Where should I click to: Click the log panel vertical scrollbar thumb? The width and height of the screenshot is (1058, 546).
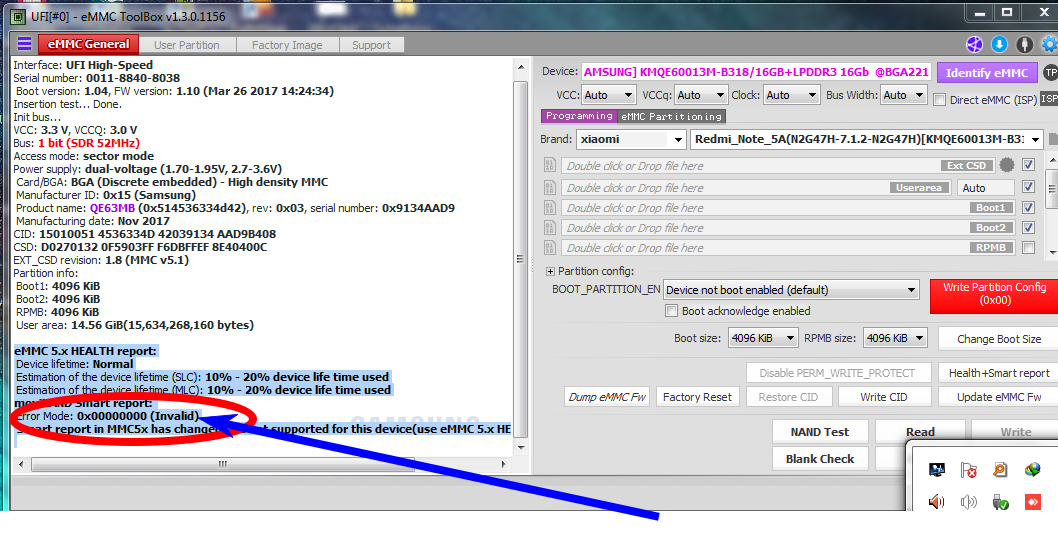(x=520, y=258)
